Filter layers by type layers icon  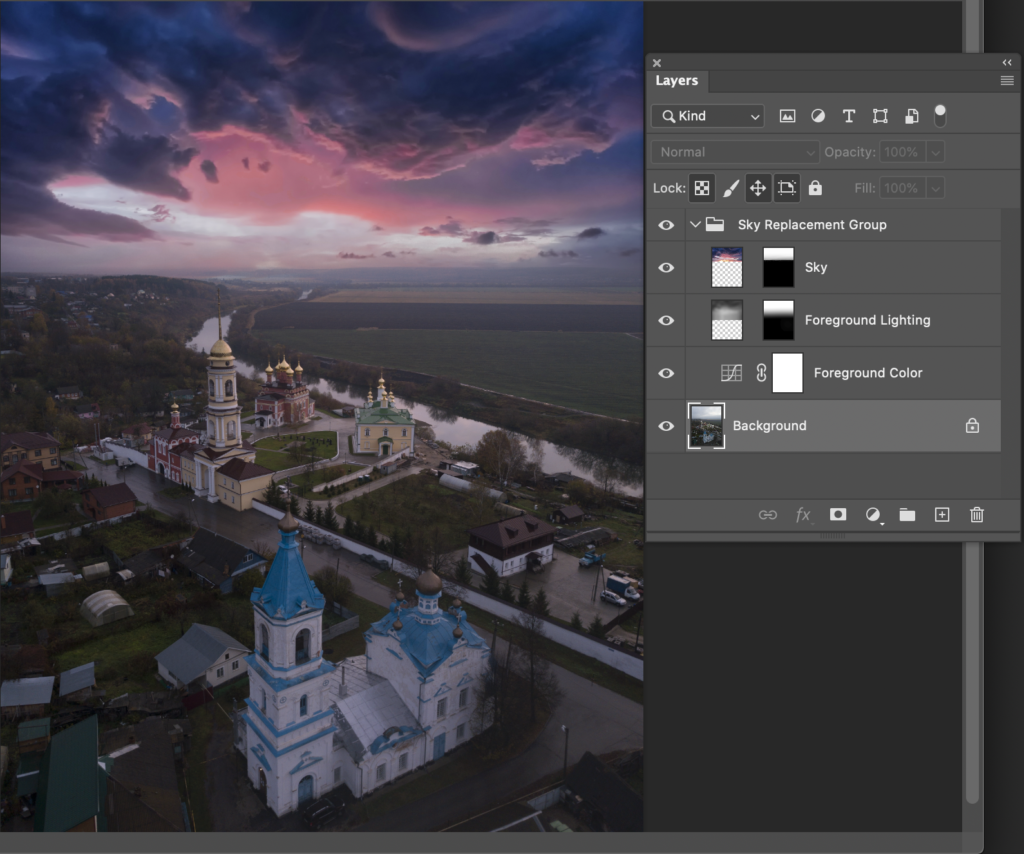pyautogui.click(x=849, y=116)
